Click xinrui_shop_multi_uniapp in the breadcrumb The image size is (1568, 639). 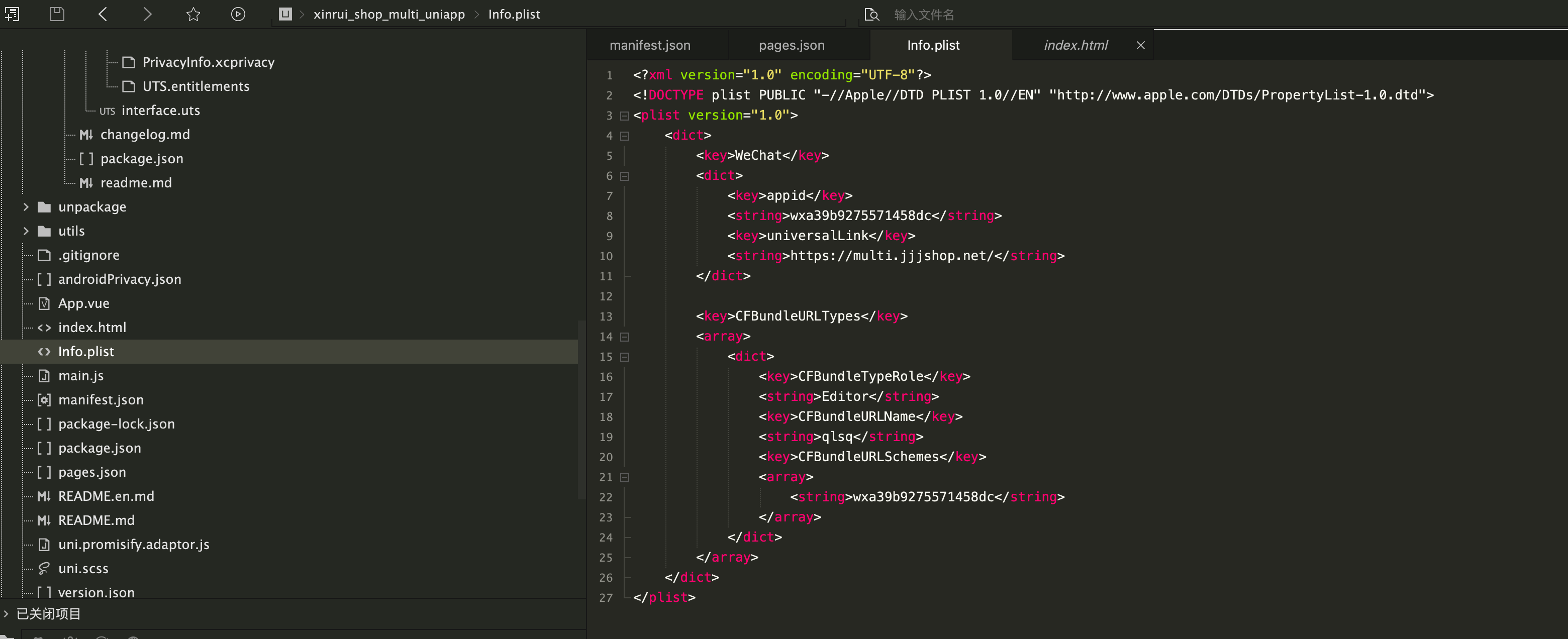pyautogui.click(x=388, y=15)
